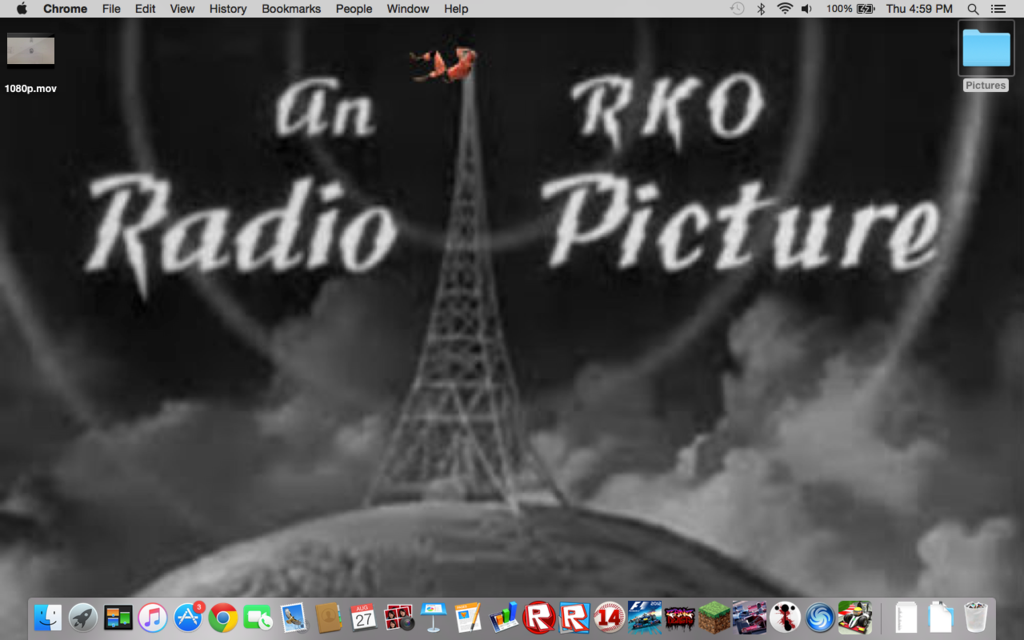Image resolution: width=1024 pixels, height=640 pixels.
Task: Open the document stack in dock
Action: pos(906,617)
